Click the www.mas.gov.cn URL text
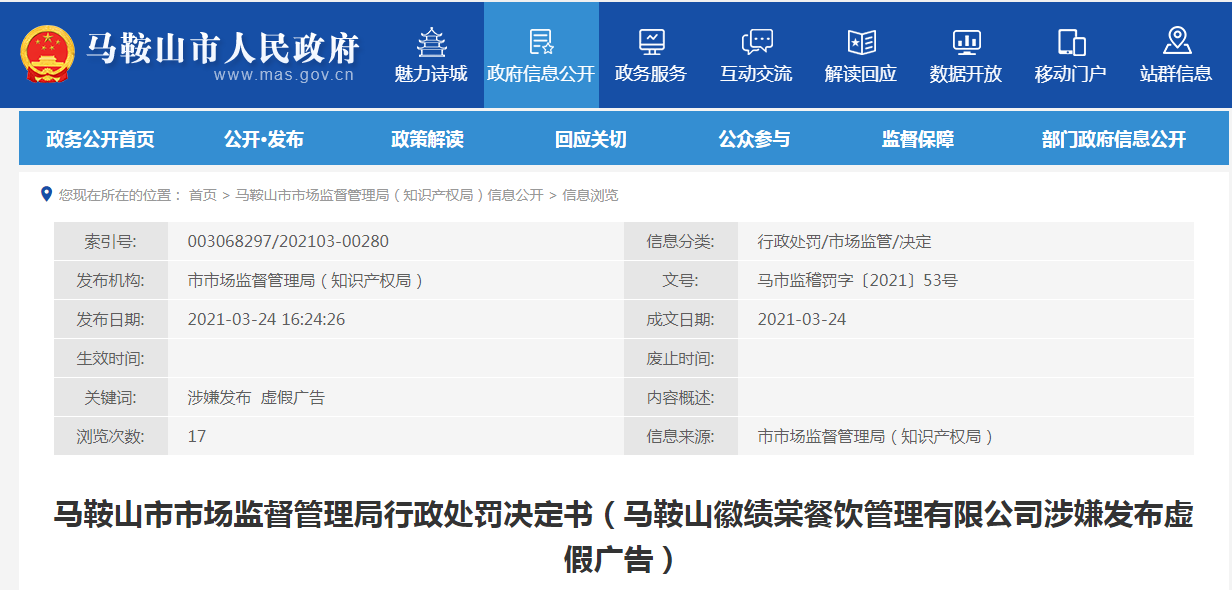The image size is (1232, 590). point(284,74)
